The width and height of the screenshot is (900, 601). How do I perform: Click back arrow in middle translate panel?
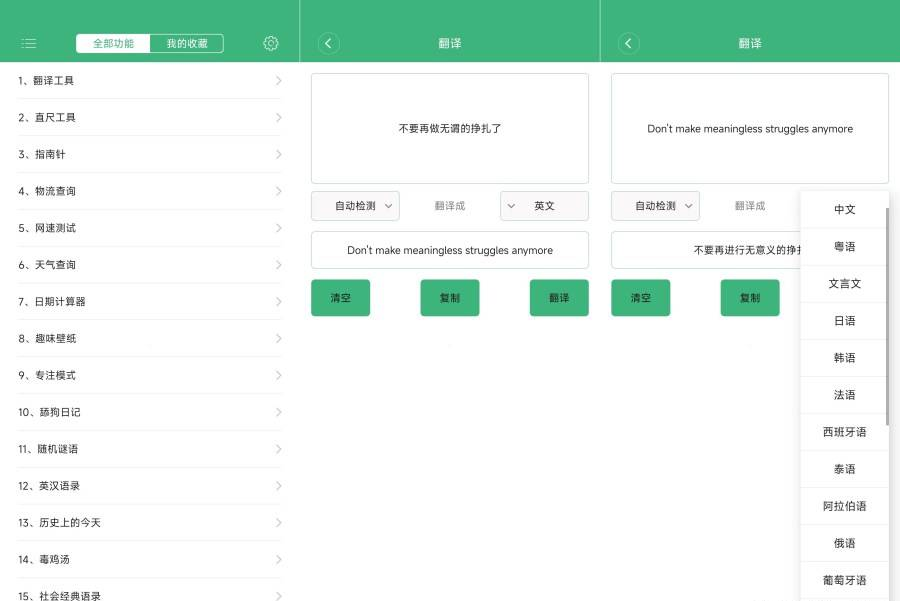click(x=329, y=43)
